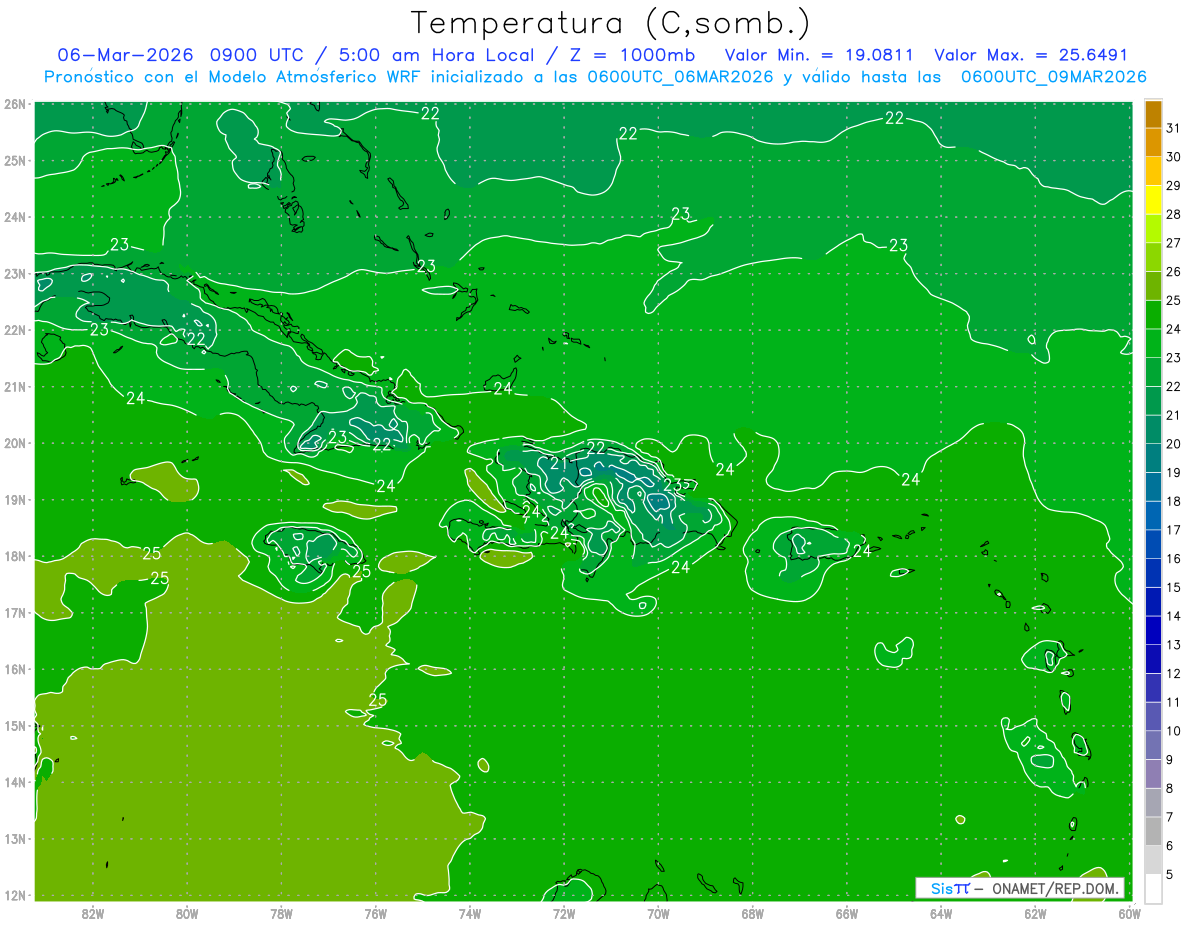Click the latitude axis label '21N'
The height and width of the screenshot is (927, 1200).
click(x=15, y=386)
